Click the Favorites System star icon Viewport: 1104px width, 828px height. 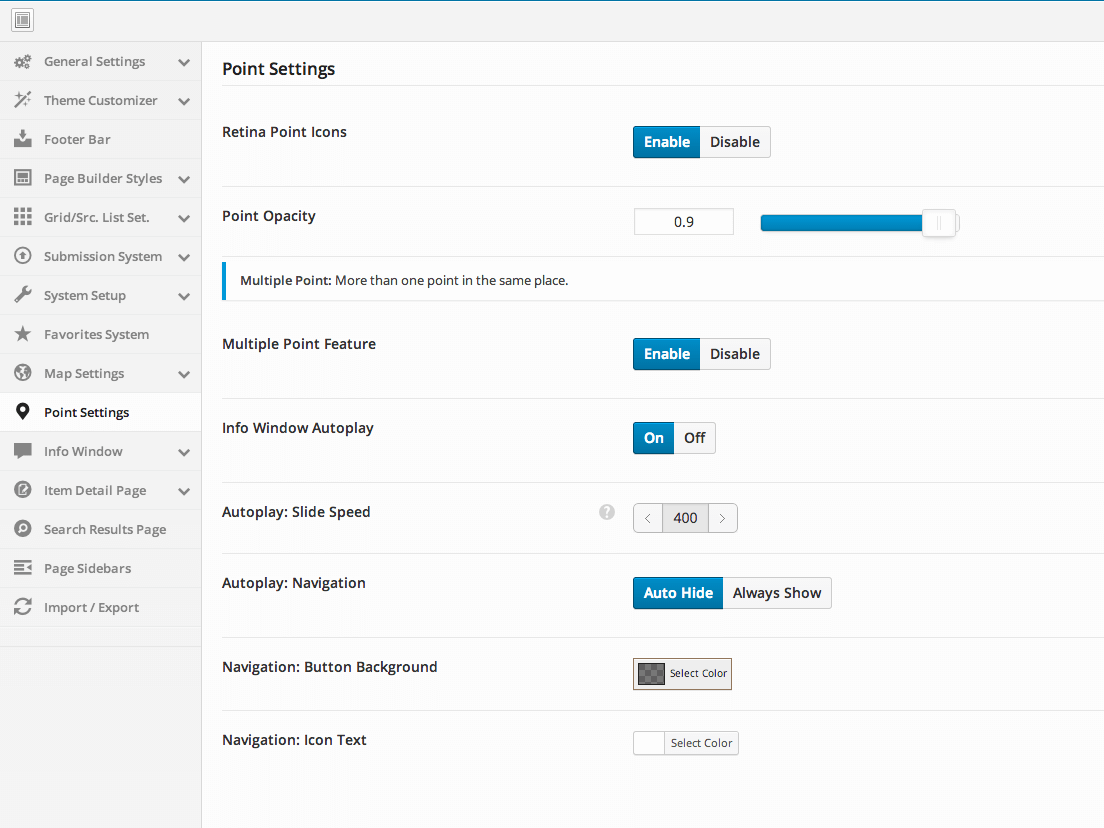coord(21,334)
